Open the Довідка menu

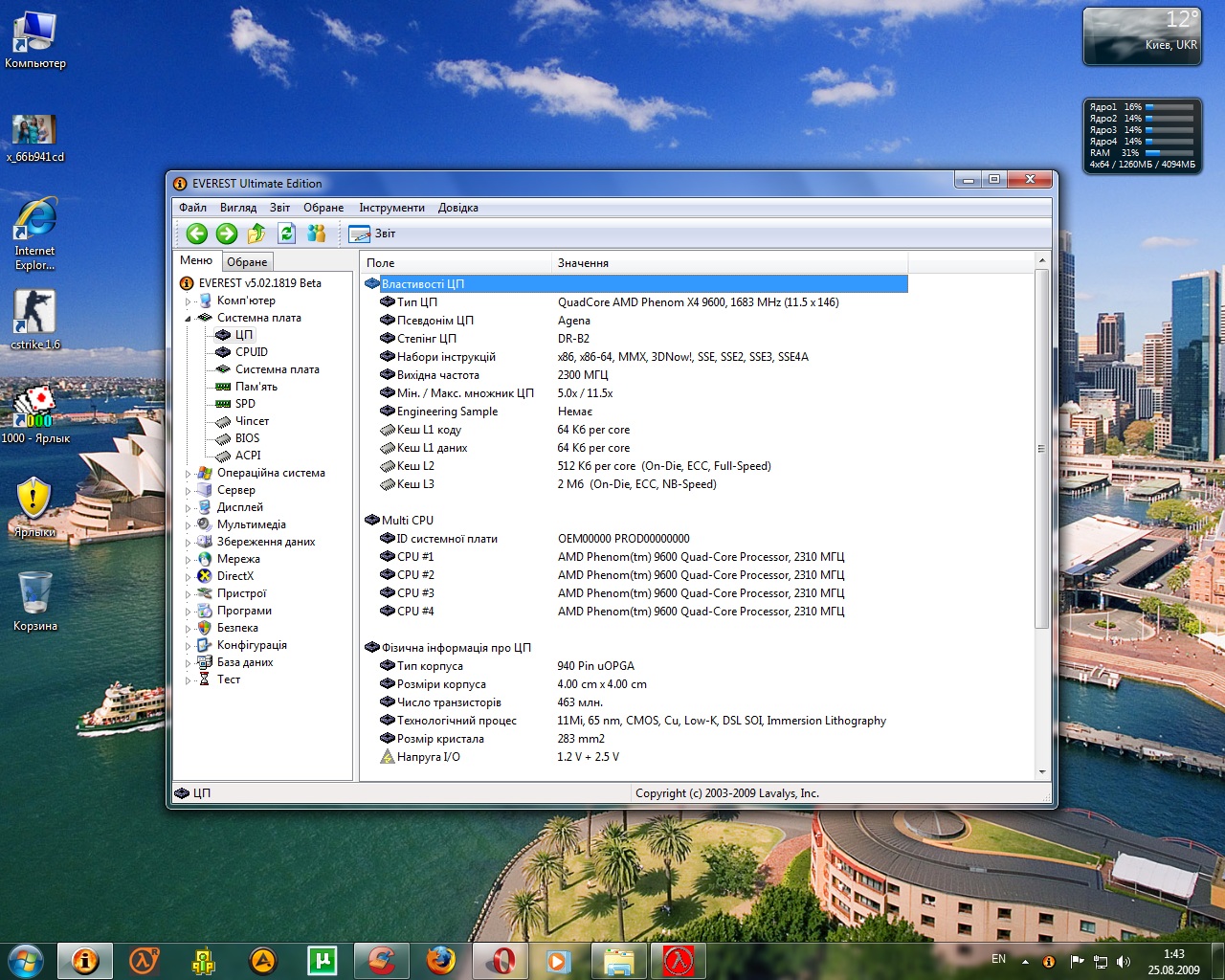[458, 208]
